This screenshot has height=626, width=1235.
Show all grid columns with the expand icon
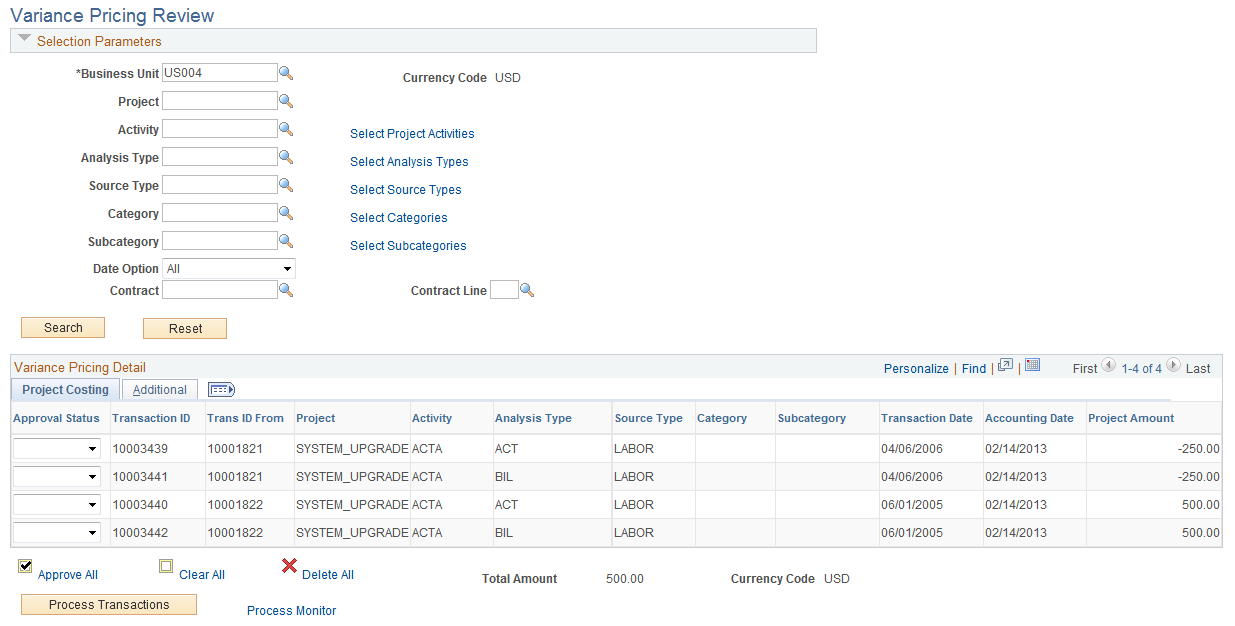point(221,389)
